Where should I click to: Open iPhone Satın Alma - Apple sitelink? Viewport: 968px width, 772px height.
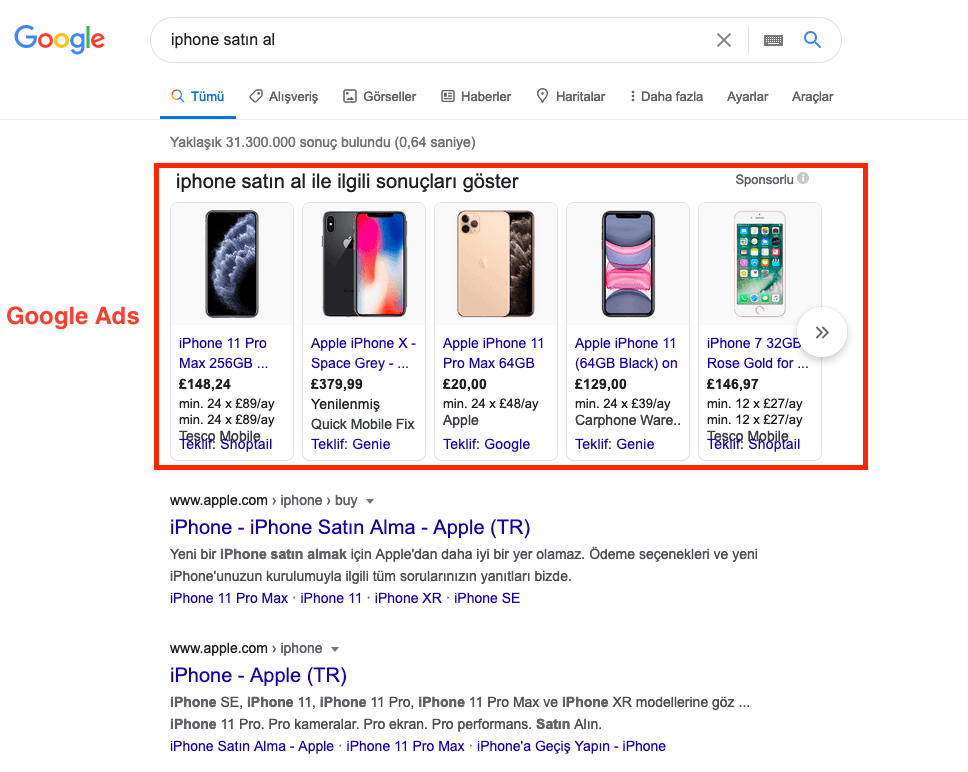[252, 747]
